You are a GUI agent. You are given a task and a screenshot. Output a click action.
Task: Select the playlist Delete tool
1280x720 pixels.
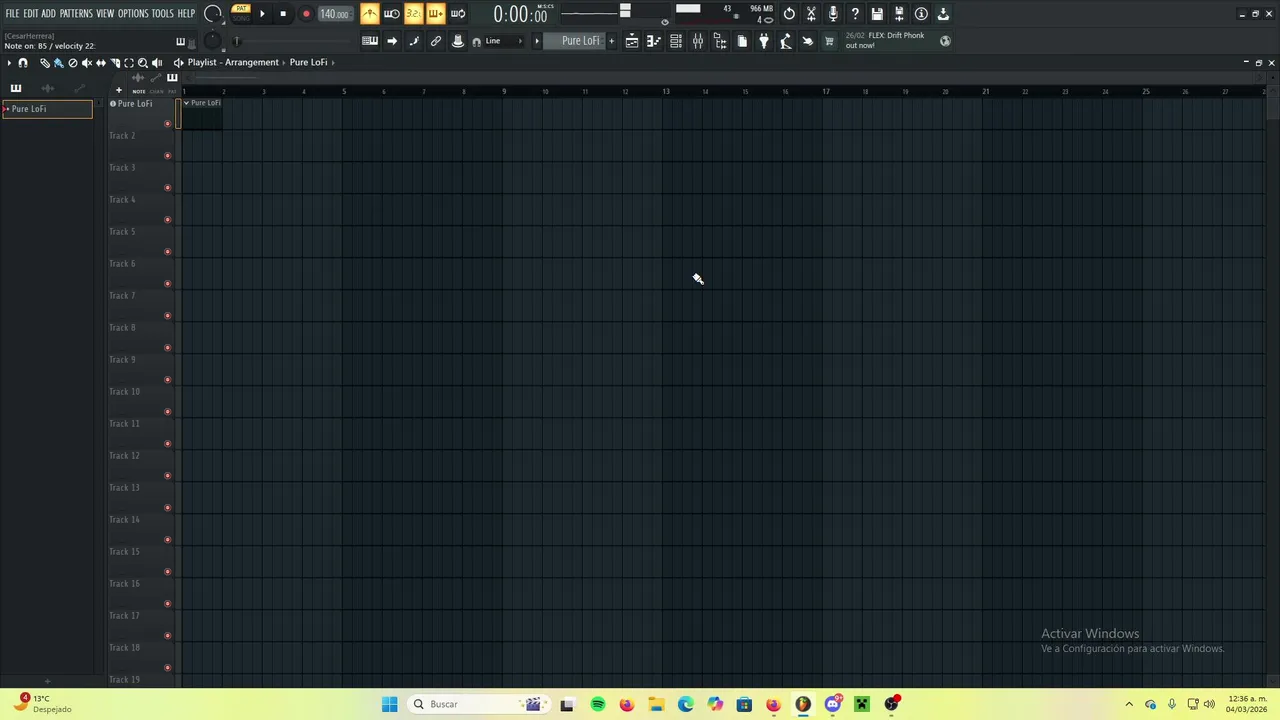(x=73, y=63)
